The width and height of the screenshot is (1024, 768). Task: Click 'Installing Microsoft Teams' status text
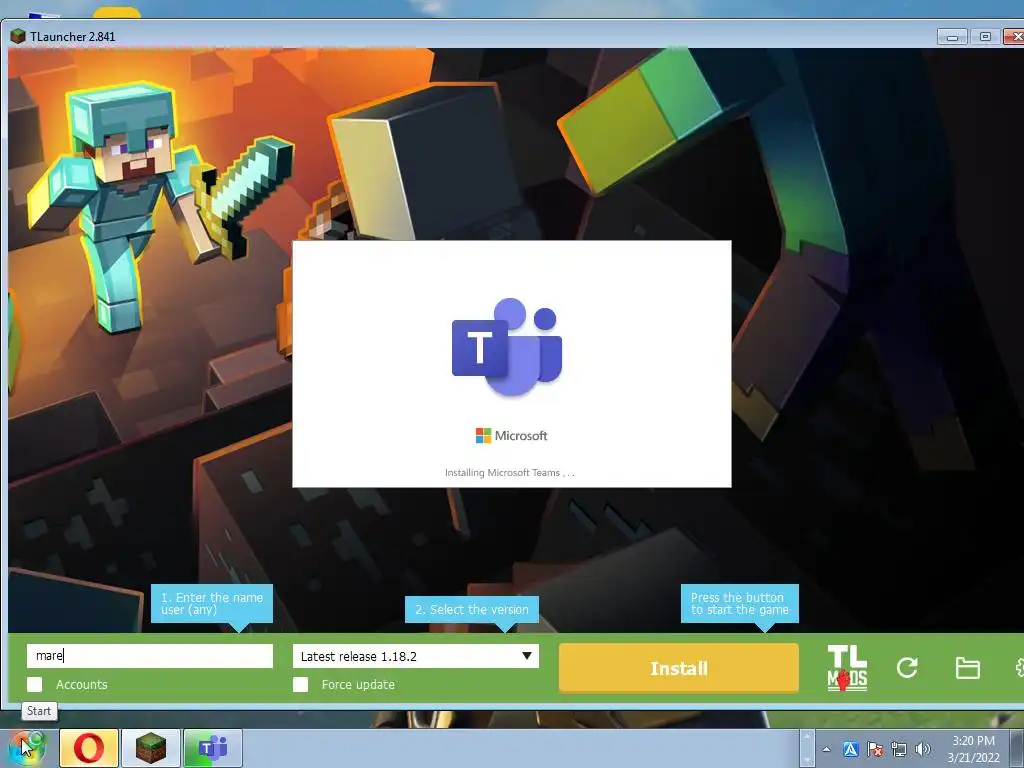509,472
